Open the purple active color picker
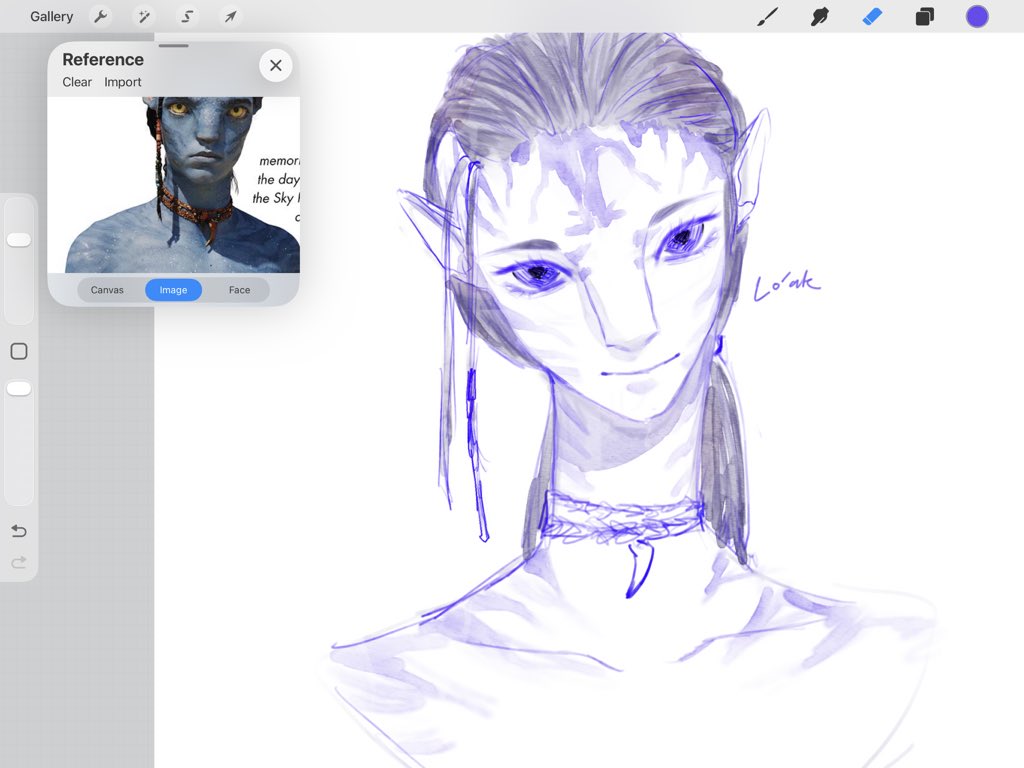This screenshot has height=768, width=1024. click(x=977, y=16)
